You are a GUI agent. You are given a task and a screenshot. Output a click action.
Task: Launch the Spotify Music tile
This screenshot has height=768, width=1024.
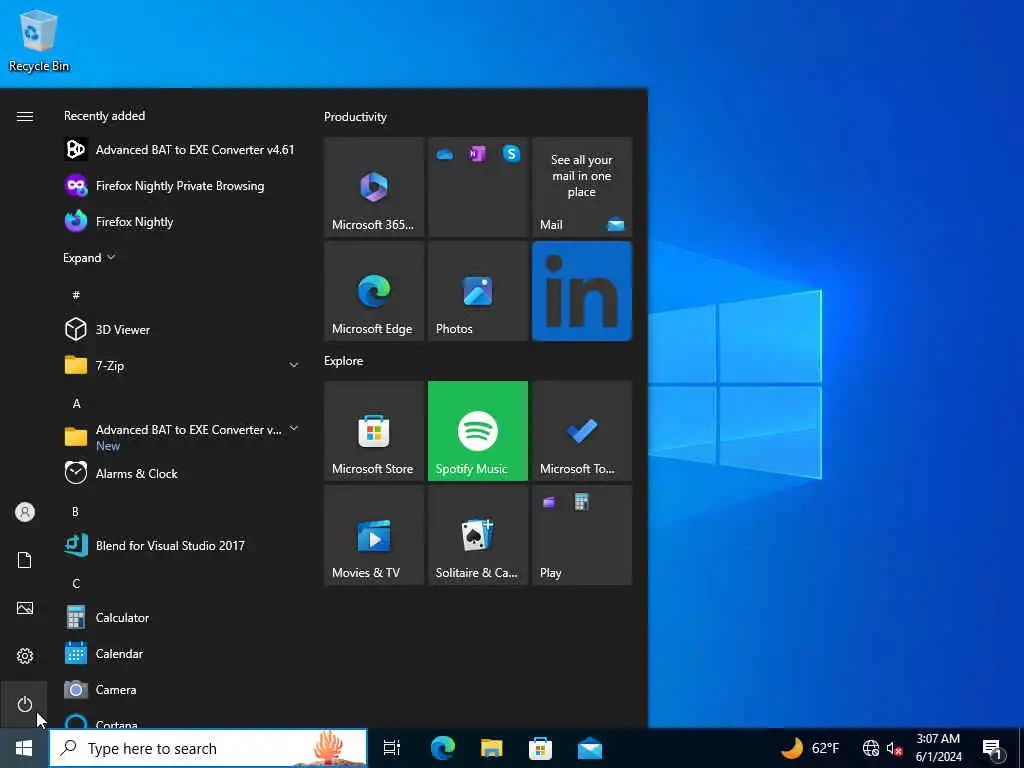pos(477,430)
